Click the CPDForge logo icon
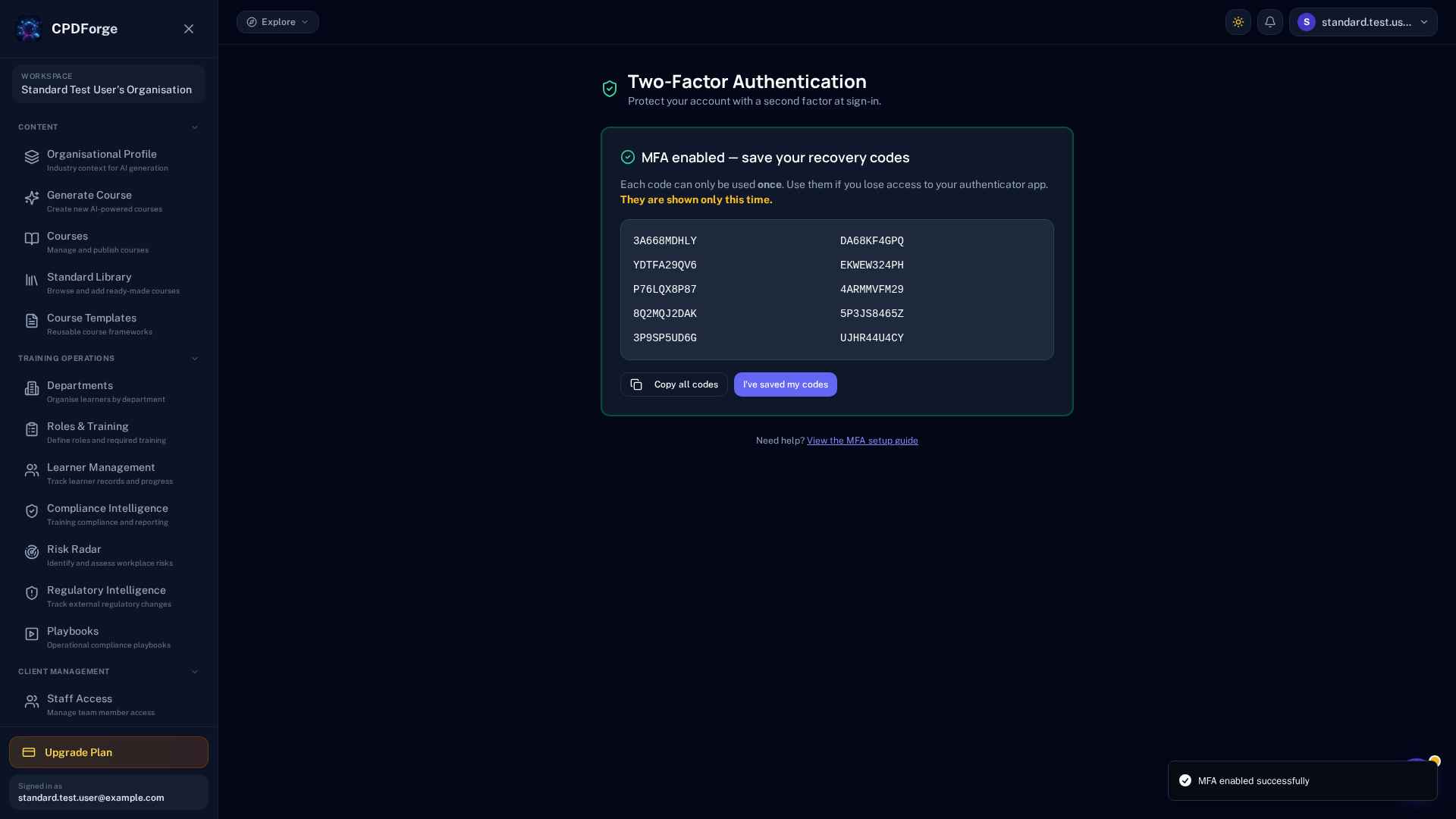The image size is (1456, 819). (29, 29)
